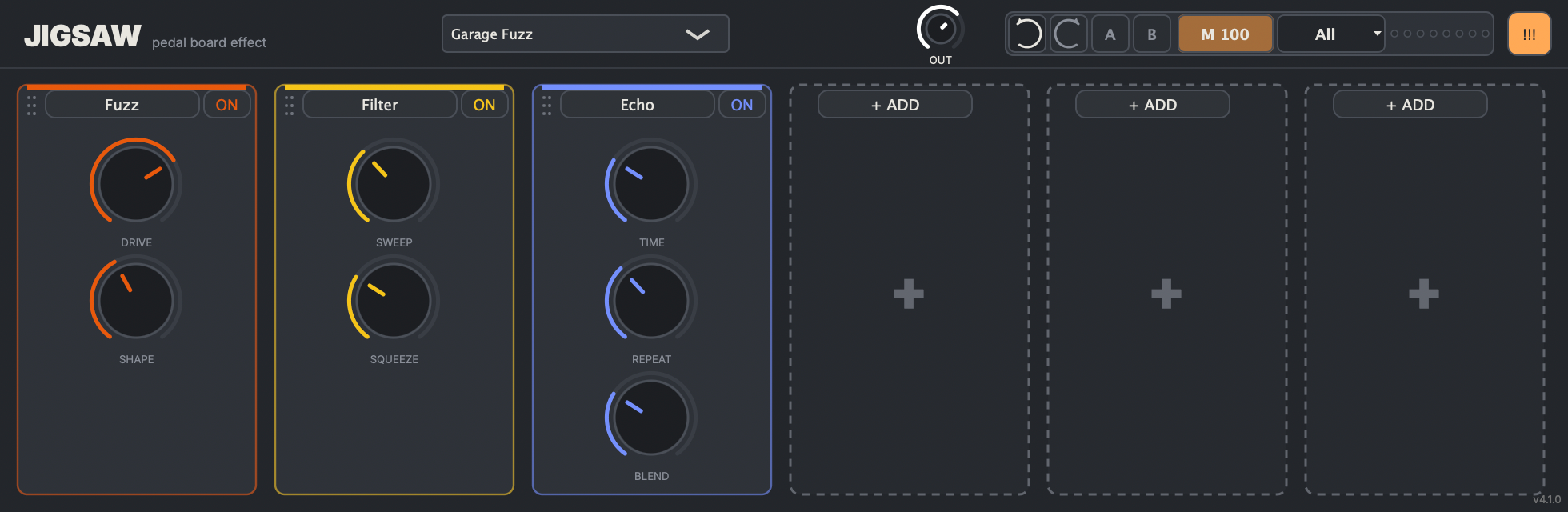Click the undo arrow icon
Screen dimensions: 1568x512
(1027, 34)
